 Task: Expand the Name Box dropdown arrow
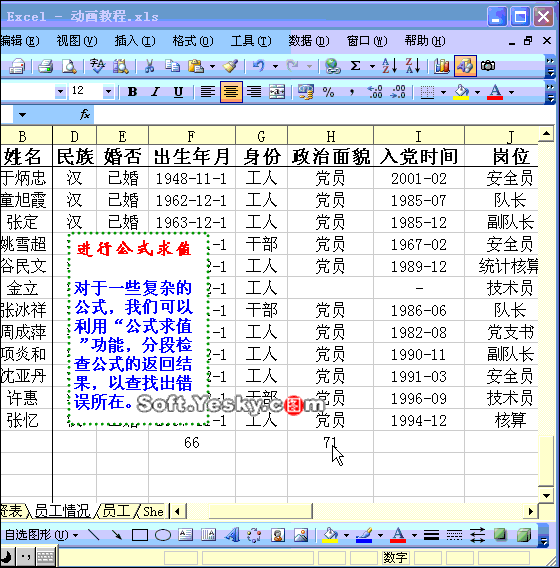point(22,115)
